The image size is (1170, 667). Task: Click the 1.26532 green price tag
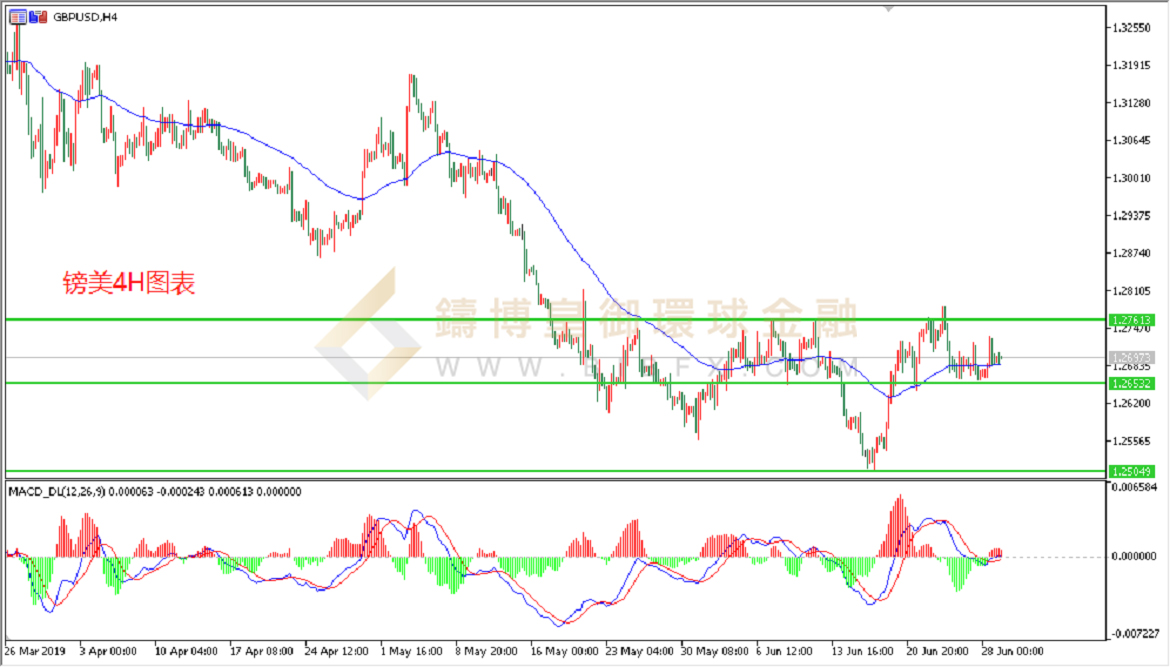(1131, 383)
